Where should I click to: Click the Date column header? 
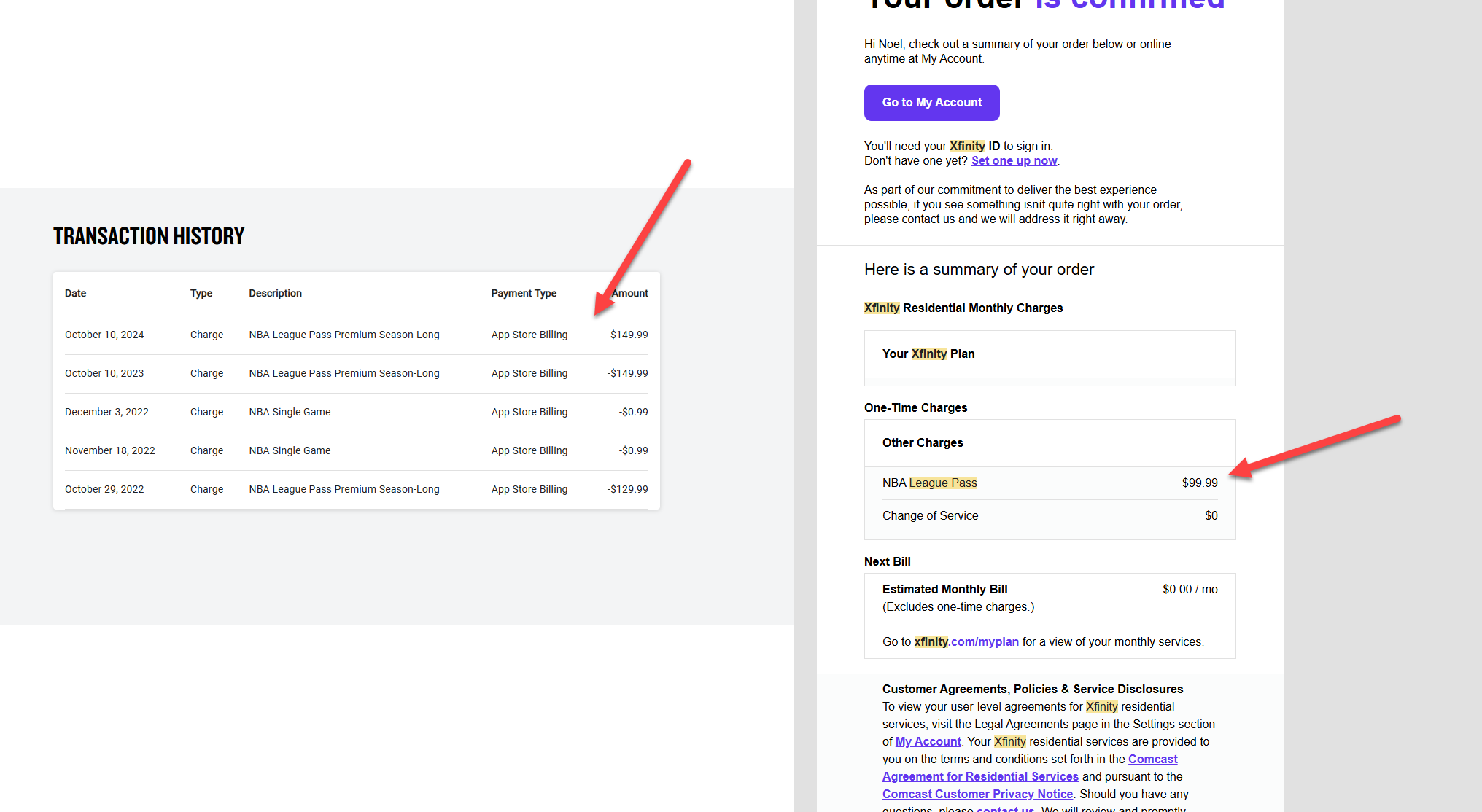click(75, 293)
